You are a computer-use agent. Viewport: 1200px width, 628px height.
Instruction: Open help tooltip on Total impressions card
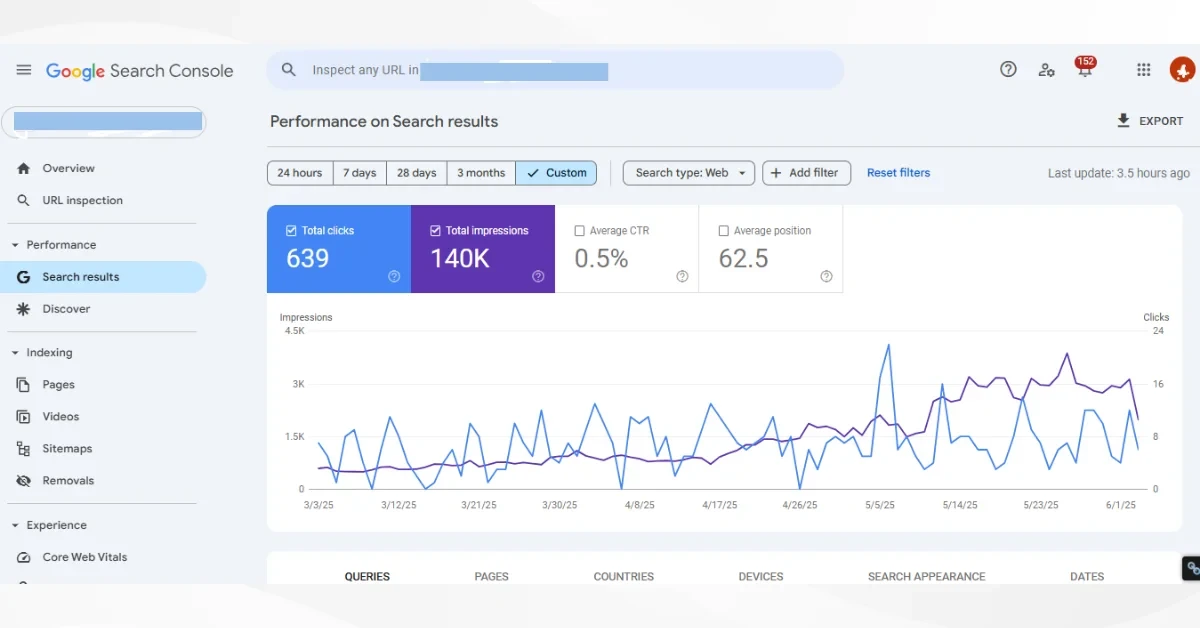[x=538, y=277]
